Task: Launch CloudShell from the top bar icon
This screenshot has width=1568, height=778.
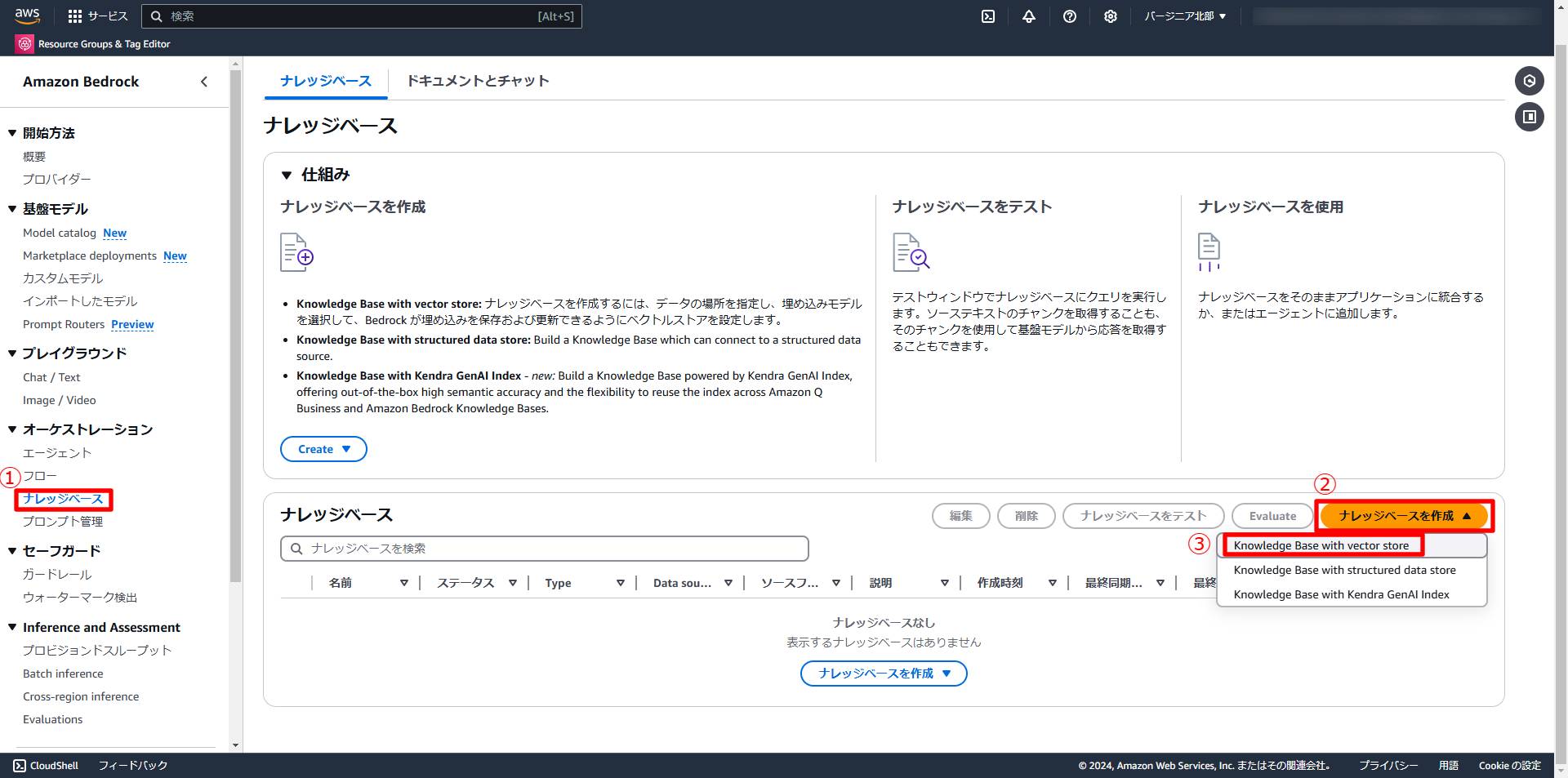Action: point(988,16)
